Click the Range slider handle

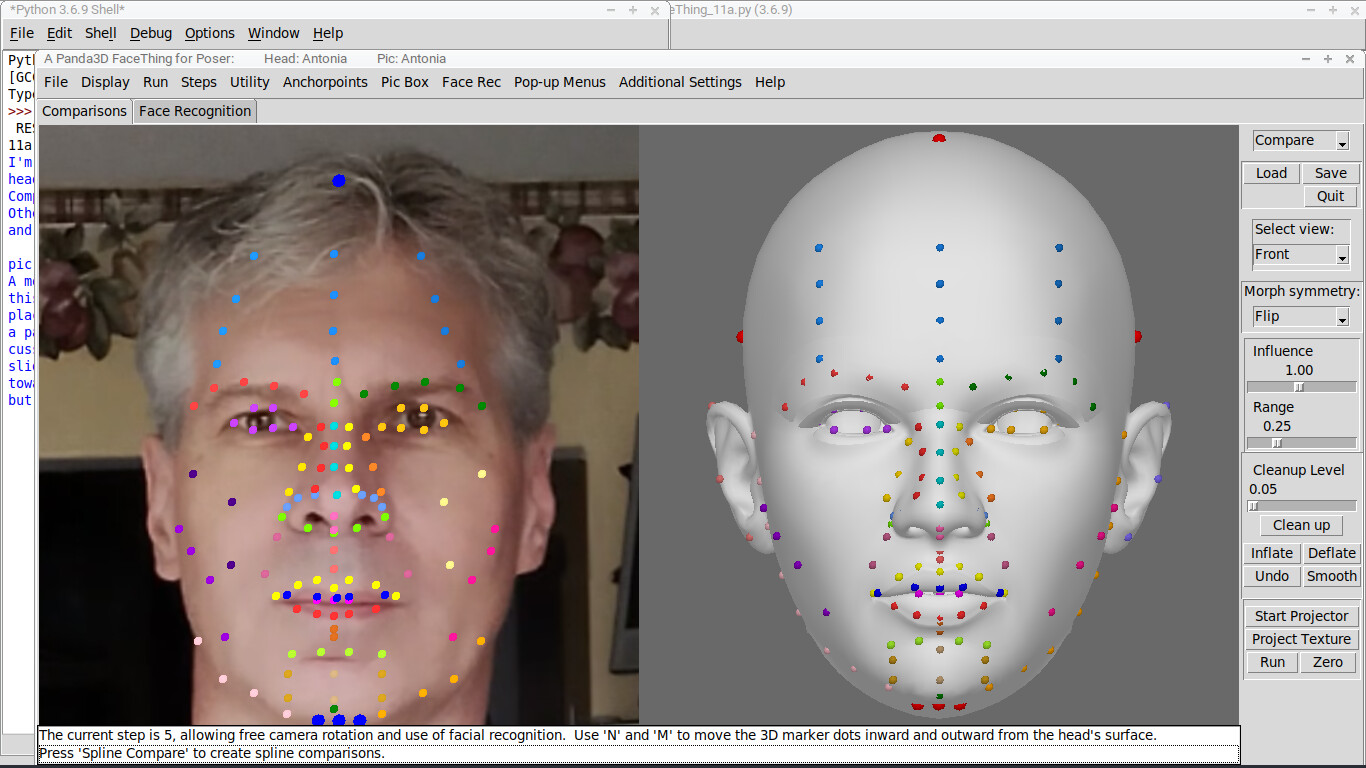[x=1276, y=443]
